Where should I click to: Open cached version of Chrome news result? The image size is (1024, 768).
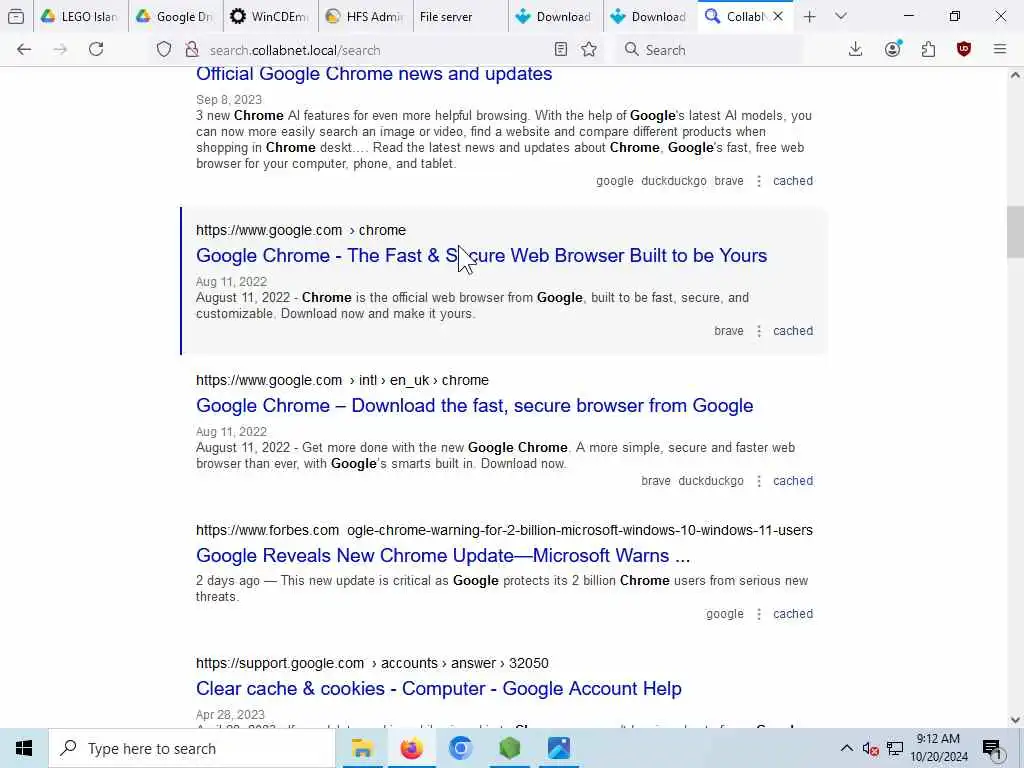(793, 181)
